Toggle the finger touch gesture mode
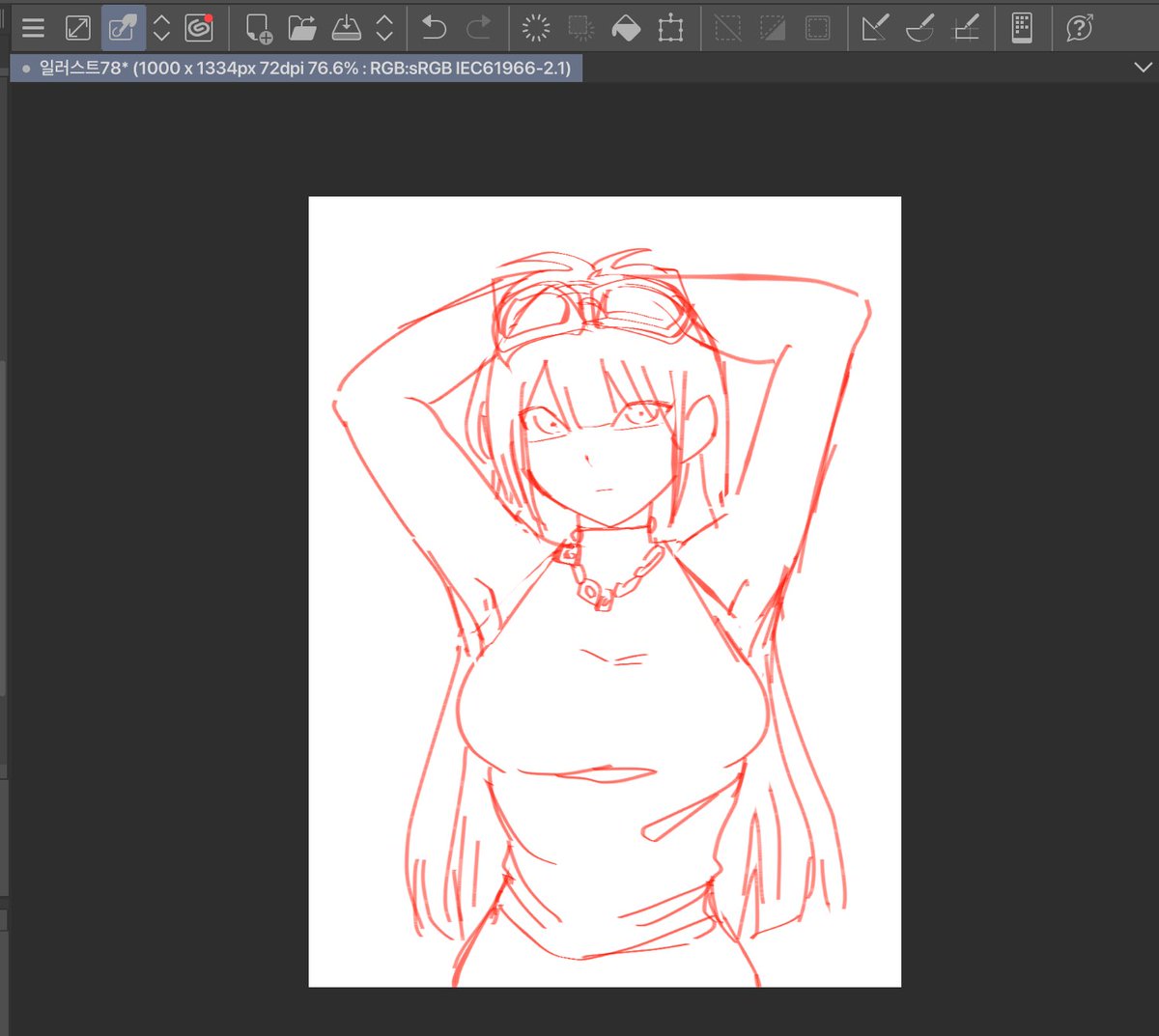 (124, 28)
